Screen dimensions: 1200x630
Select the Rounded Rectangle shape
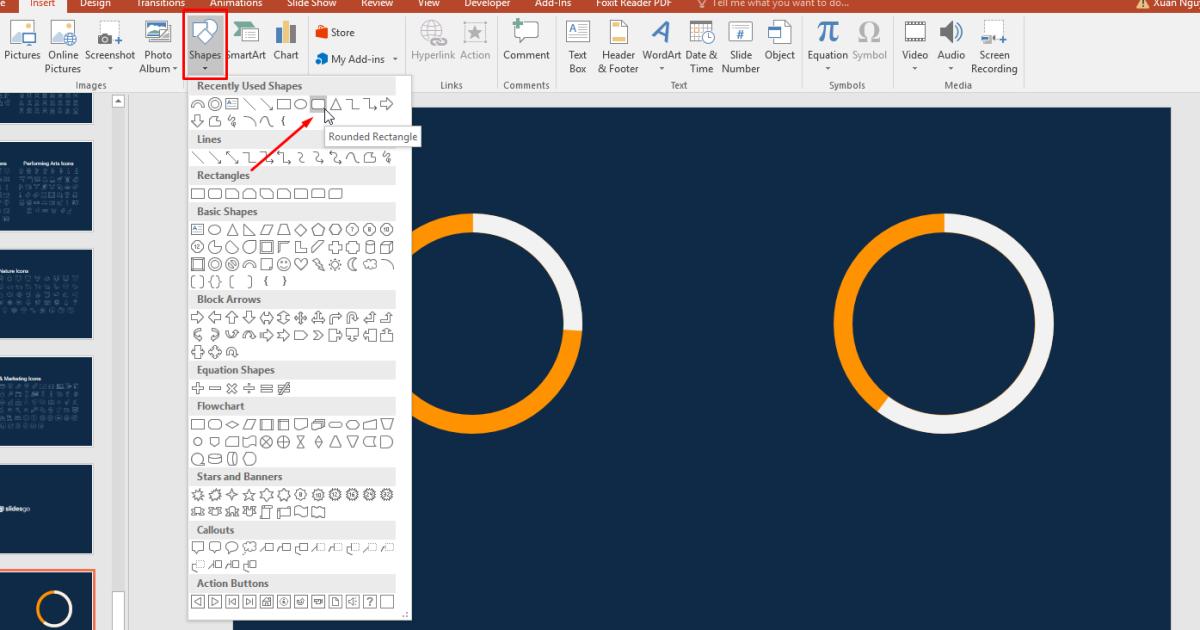318,103
